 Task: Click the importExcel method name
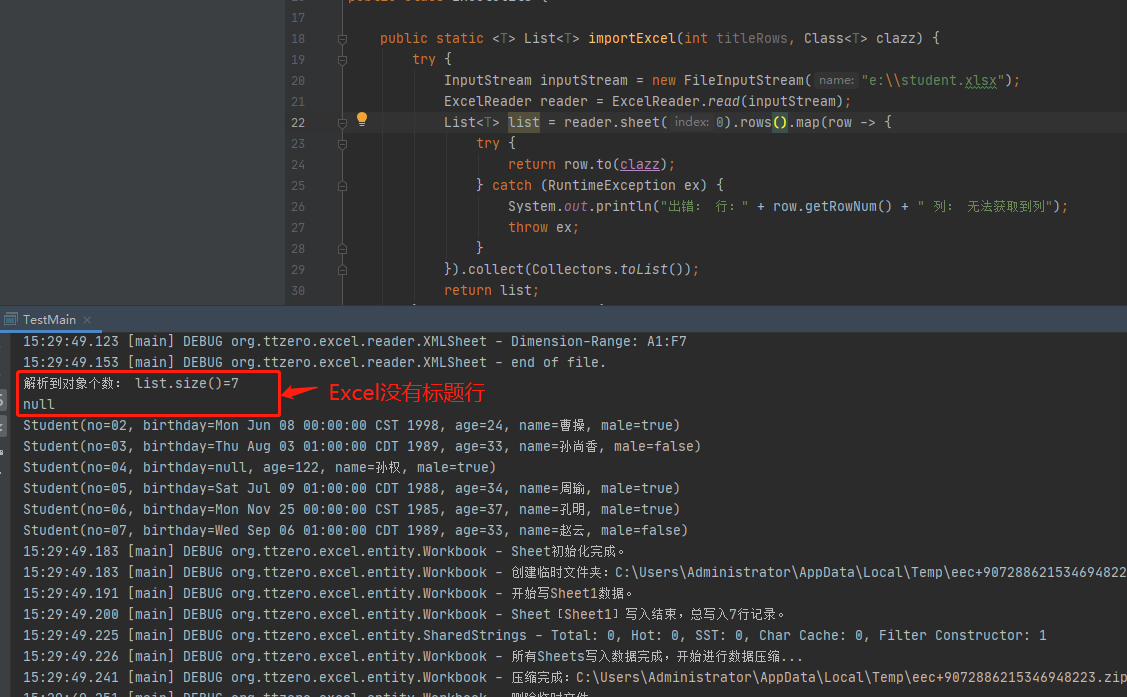pyautogui.click(x=632, y=38)
